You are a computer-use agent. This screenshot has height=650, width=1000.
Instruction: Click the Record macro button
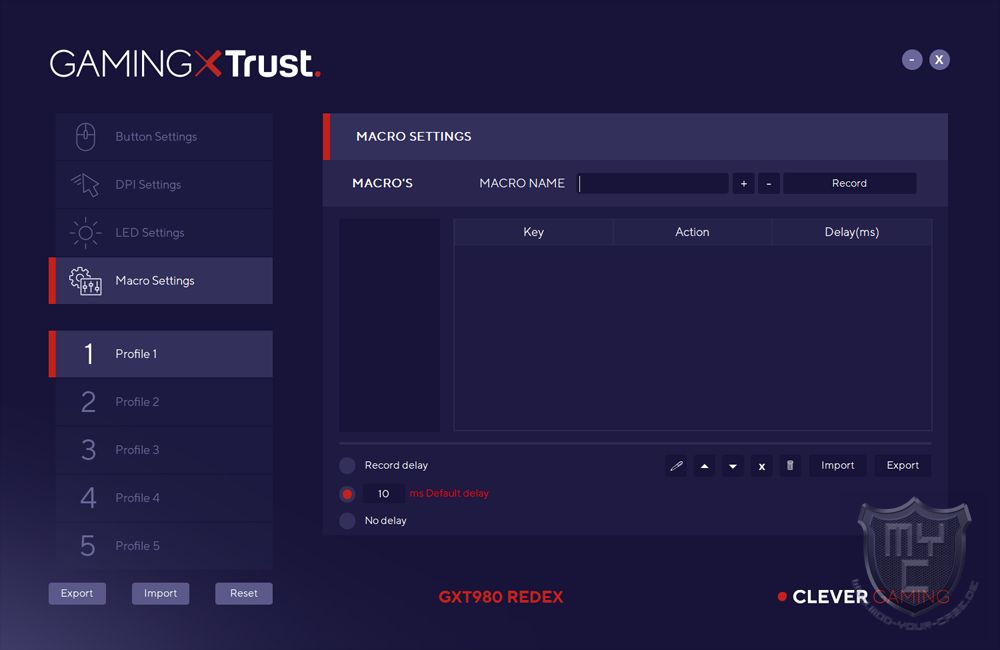pyautogui.click(x=849, y=183)
